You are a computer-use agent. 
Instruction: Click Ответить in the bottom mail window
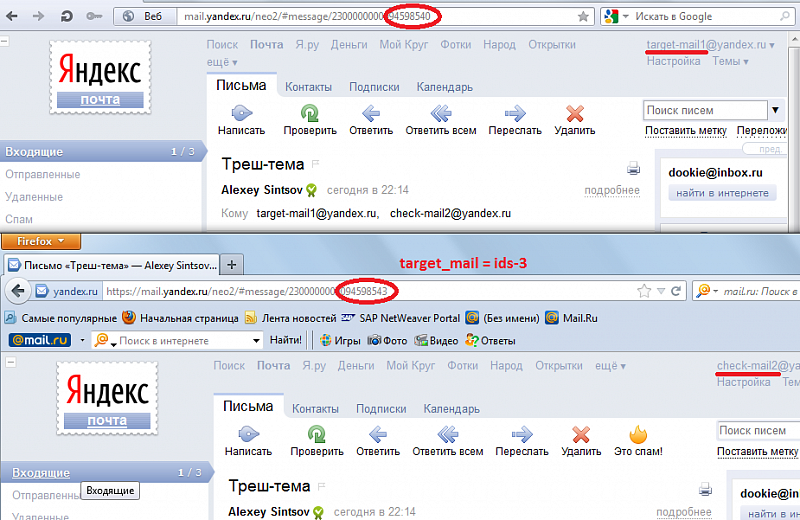378,441
